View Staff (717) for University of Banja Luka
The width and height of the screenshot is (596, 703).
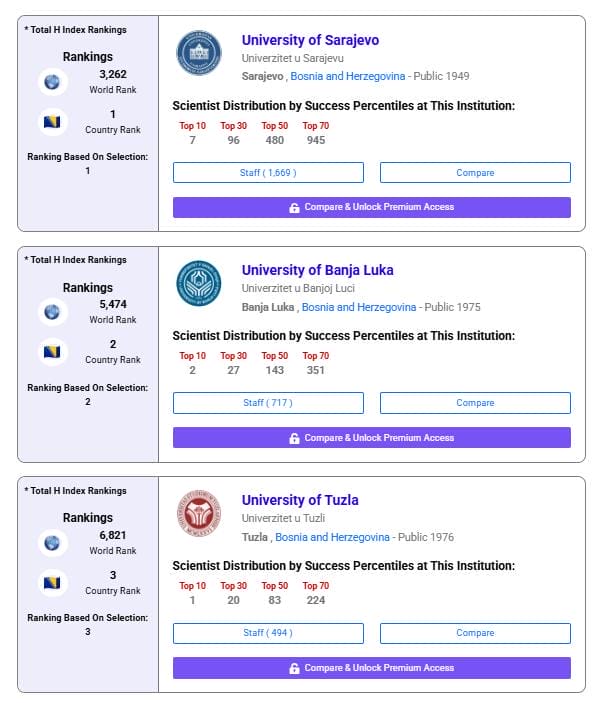(x=268, y=403)
